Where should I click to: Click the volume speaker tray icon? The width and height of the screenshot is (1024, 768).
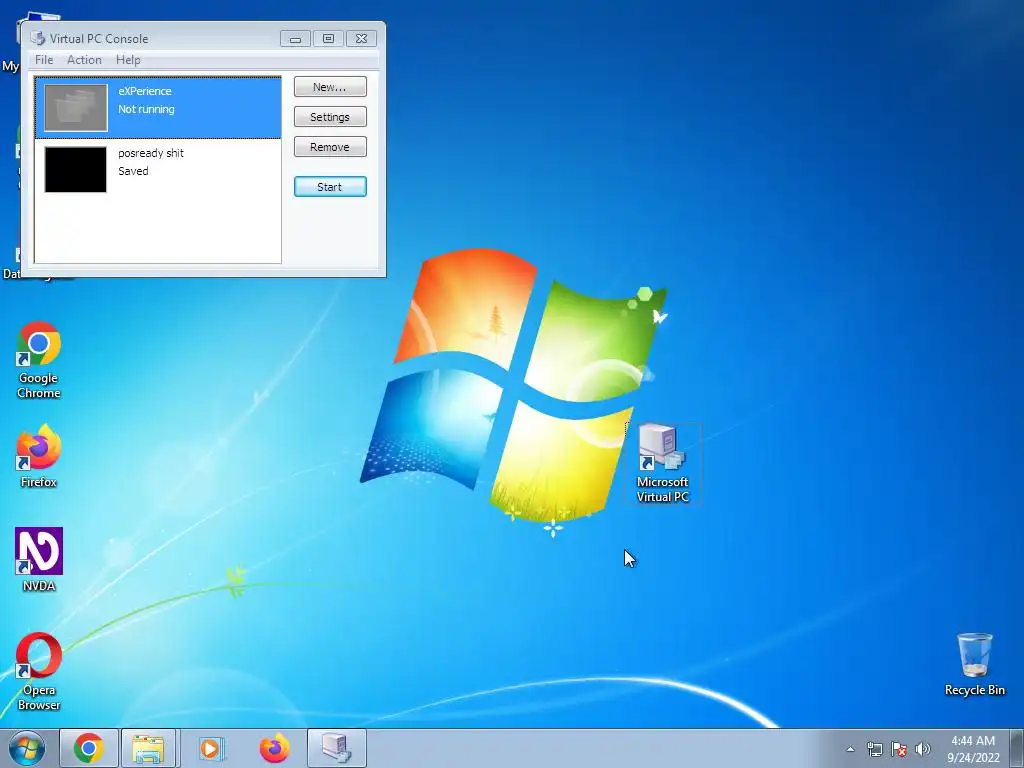tap(923, 749)
